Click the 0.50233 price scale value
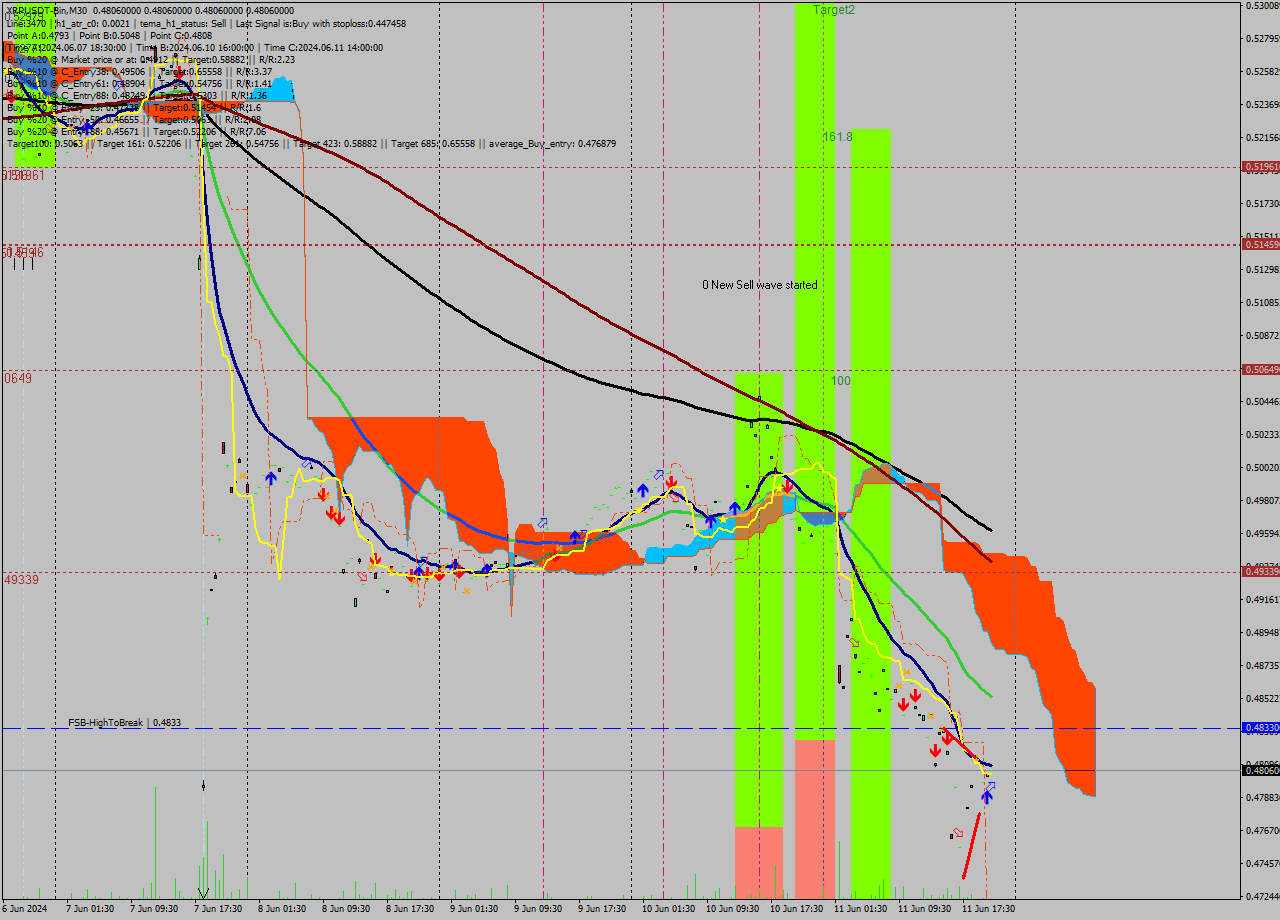This screenshot has width=1280, height=920. [x=1263, y=434]
